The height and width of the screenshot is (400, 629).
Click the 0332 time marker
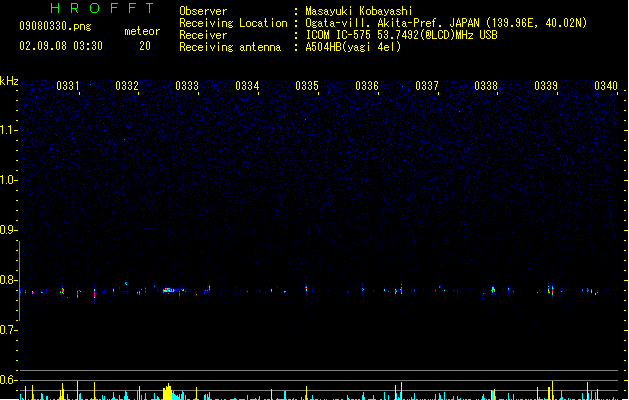click(127, 86)
